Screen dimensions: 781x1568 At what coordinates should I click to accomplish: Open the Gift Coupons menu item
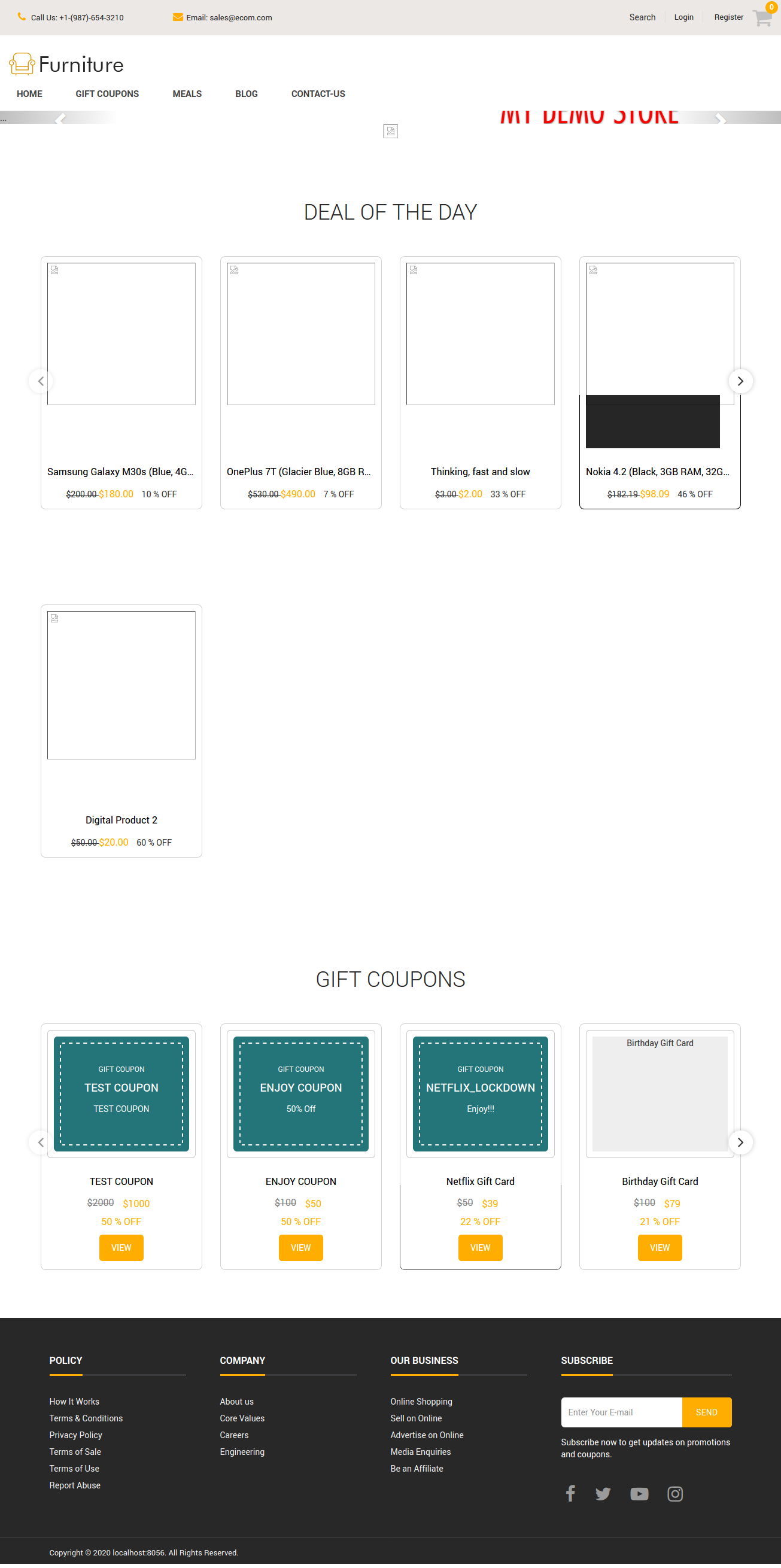pyautogui.click(x=107, y=94)
